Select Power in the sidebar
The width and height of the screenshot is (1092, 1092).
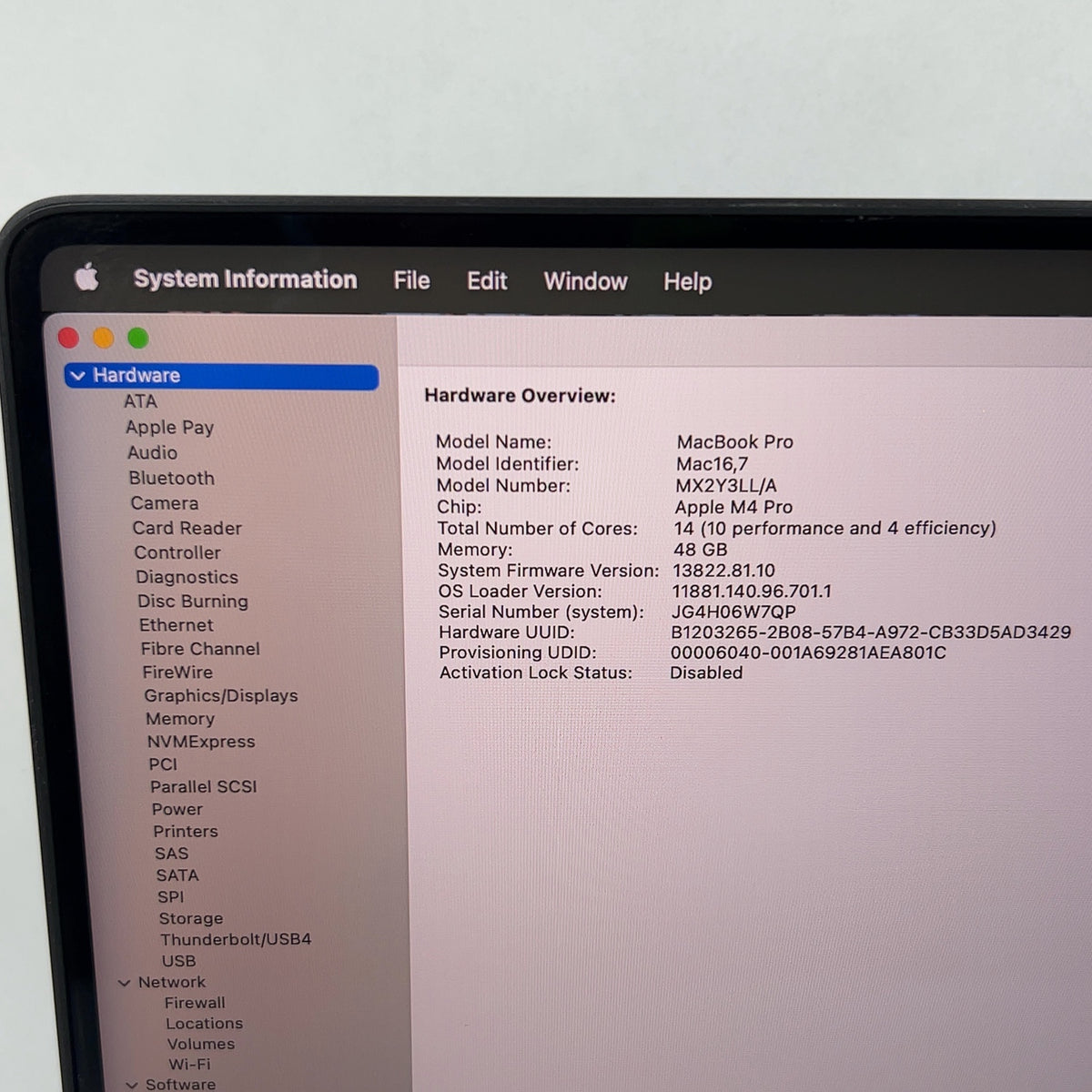pos(177,809)
